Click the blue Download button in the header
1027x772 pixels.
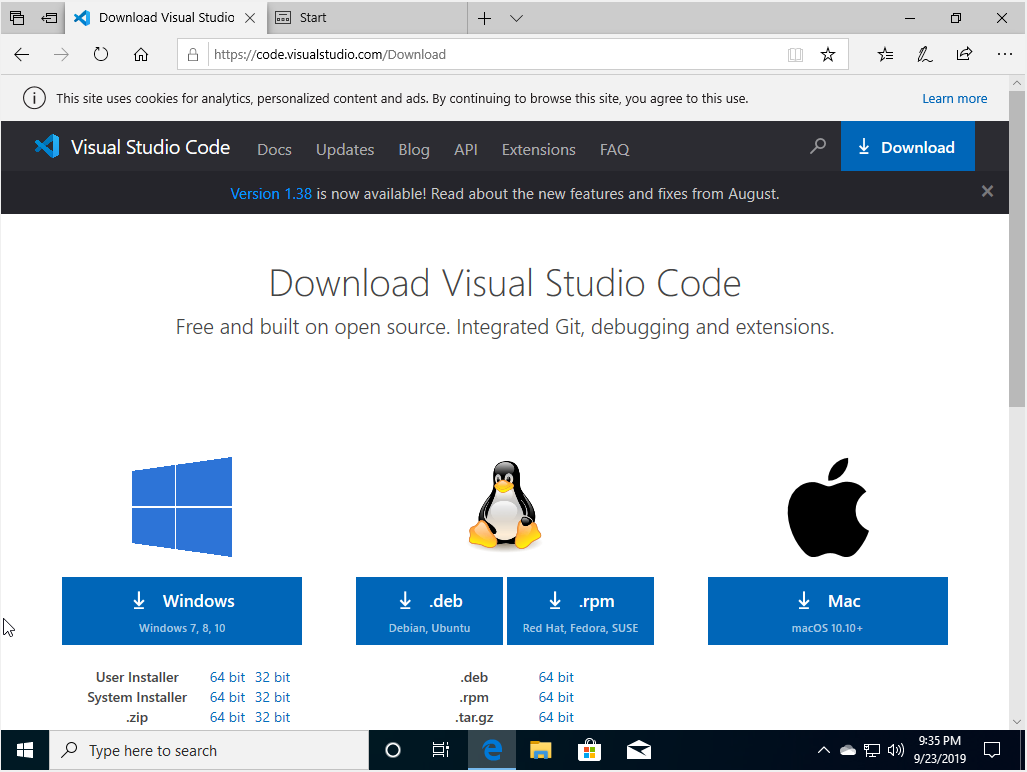(x=907, y=146)
